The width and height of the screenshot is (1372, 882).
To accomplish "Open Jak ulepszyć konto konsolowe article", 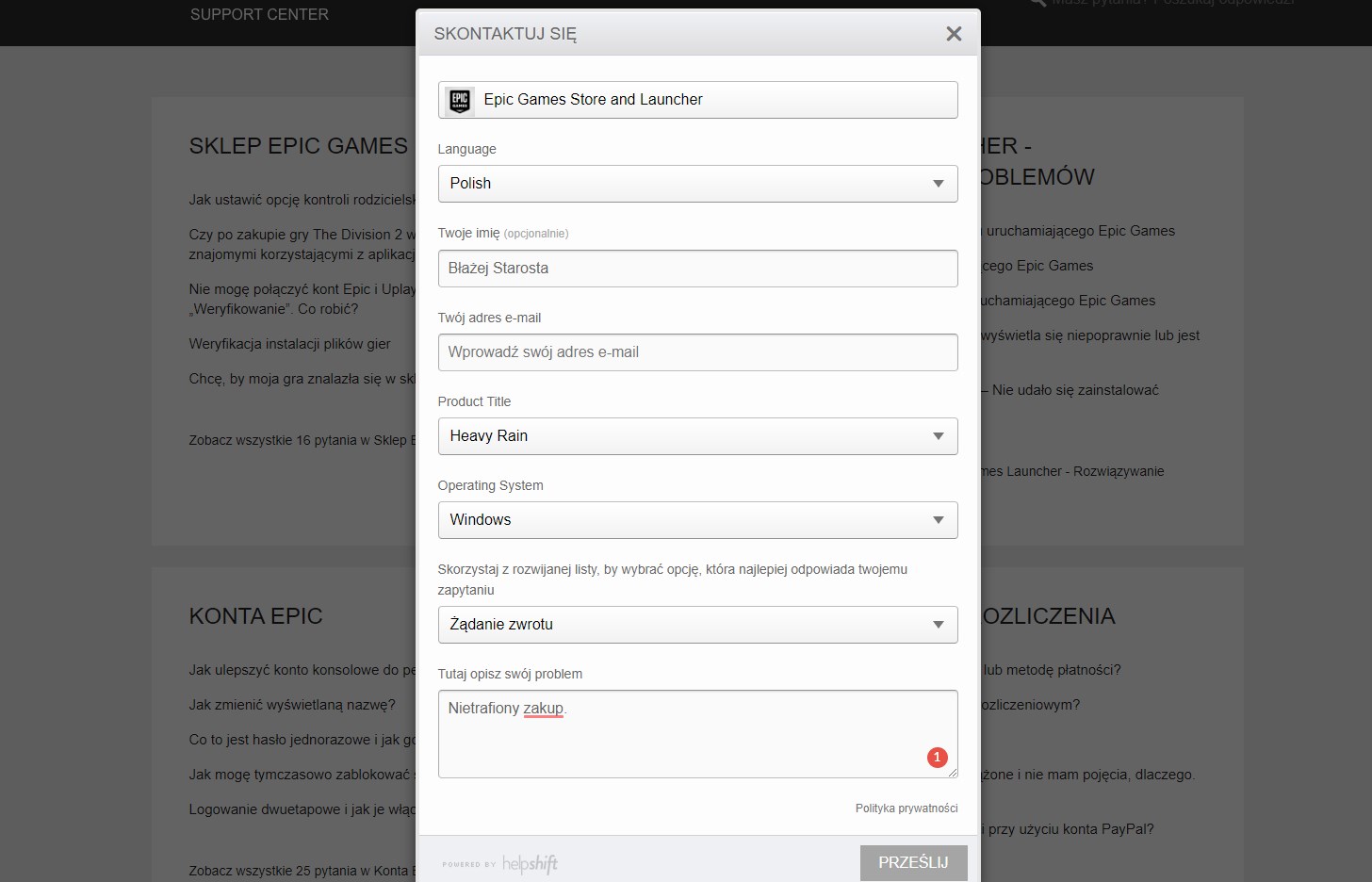I will (x=302, y=670).
